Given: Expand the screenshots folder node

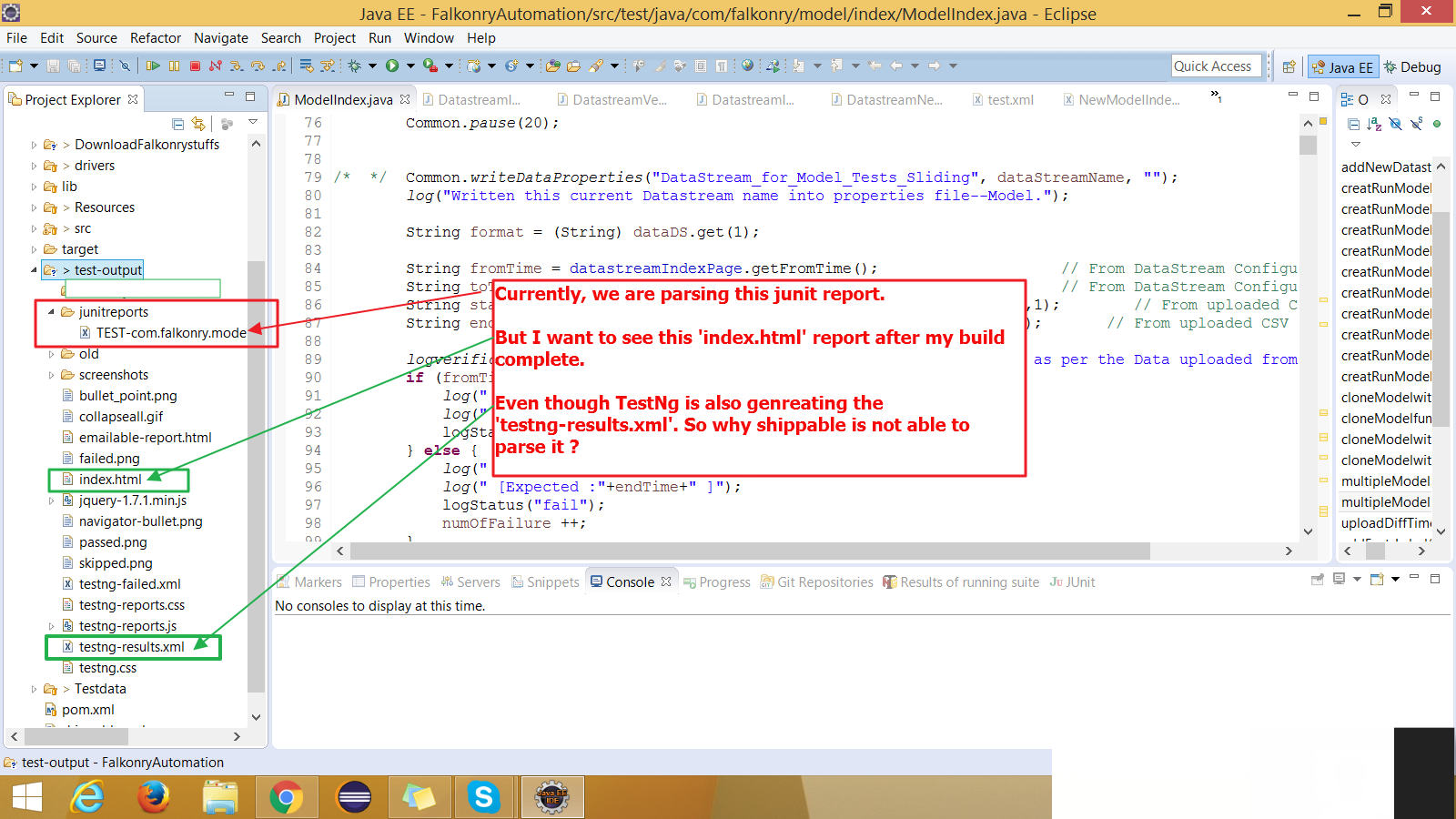Looking at the screenshot, I should 52,375.
